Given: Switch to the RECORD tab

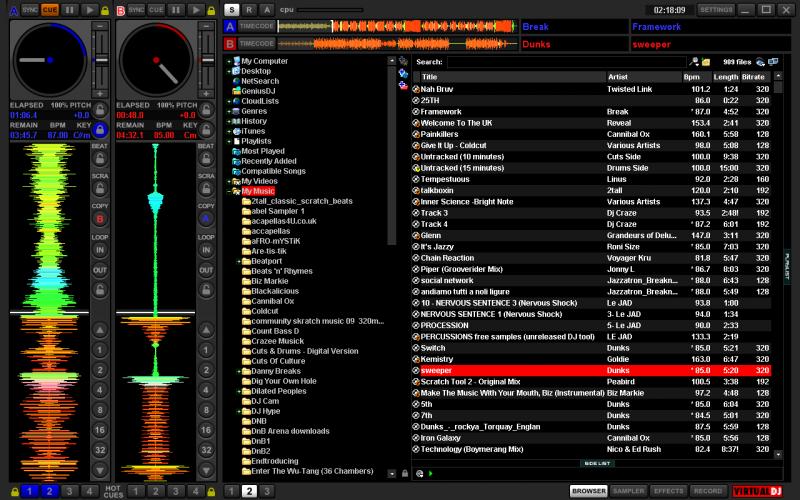Looking at the screenshot, I should (708, 491).
